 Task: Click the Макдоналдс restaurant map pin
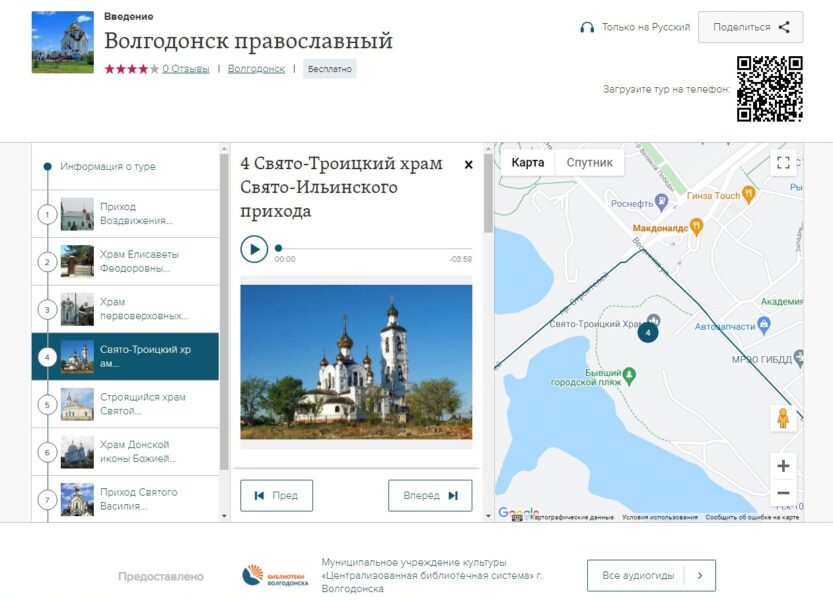pos(697,227)
